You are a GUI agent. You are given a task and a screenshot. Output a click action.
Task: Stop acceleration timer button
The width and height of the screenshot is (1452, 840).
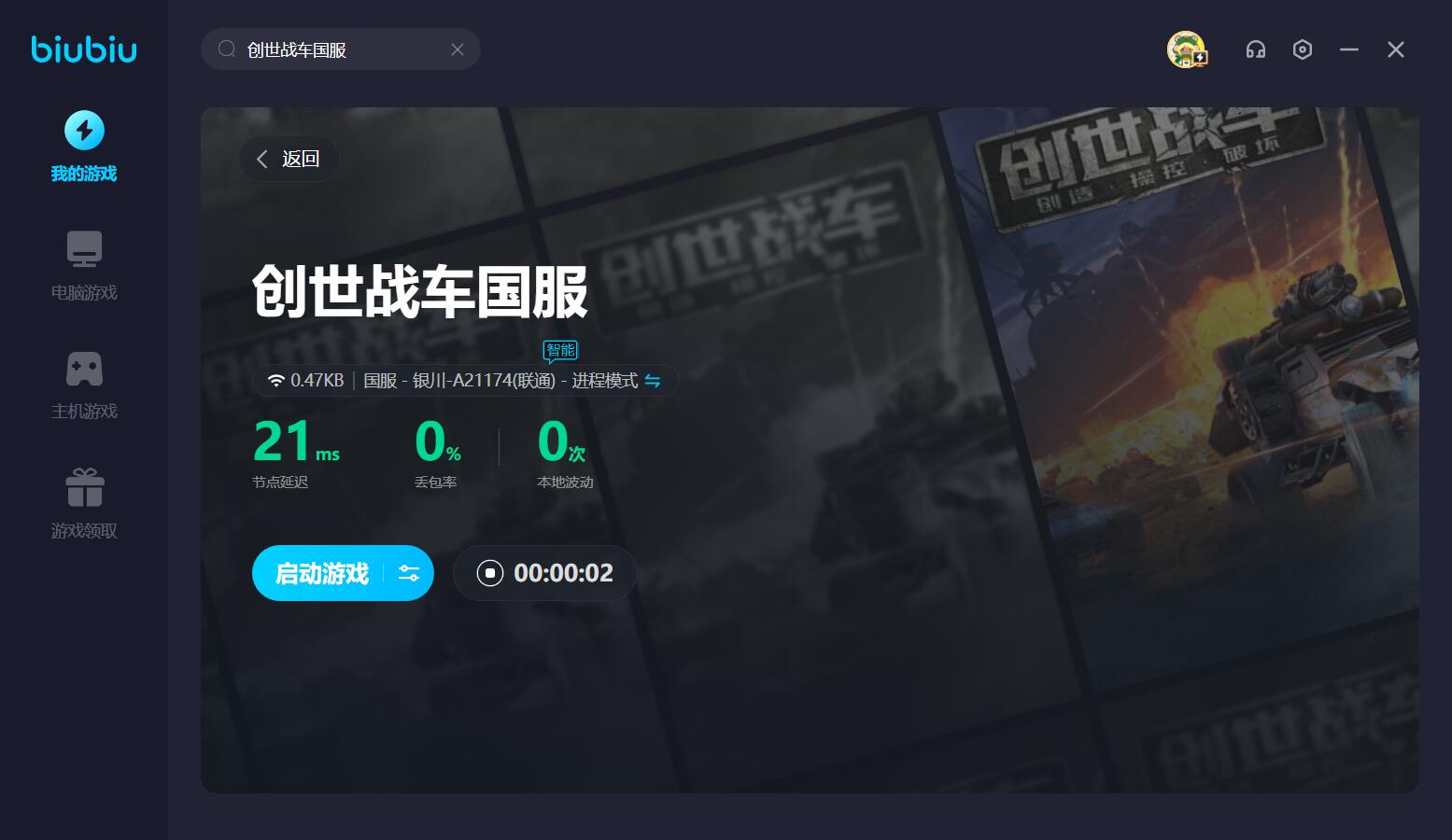point(490,573)
